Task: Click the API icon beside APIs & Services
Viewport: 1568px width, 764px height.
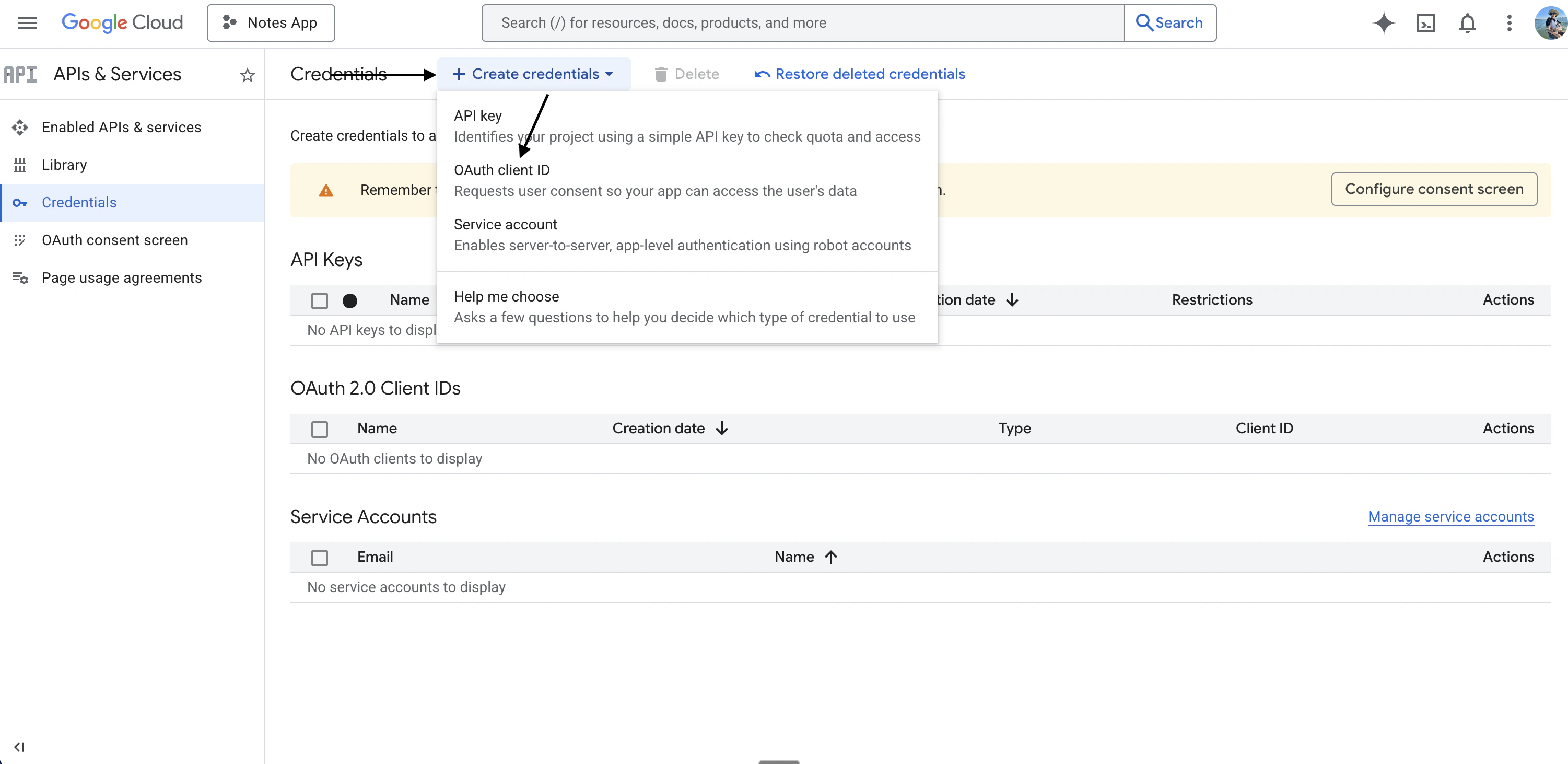Action: point(20,74)
